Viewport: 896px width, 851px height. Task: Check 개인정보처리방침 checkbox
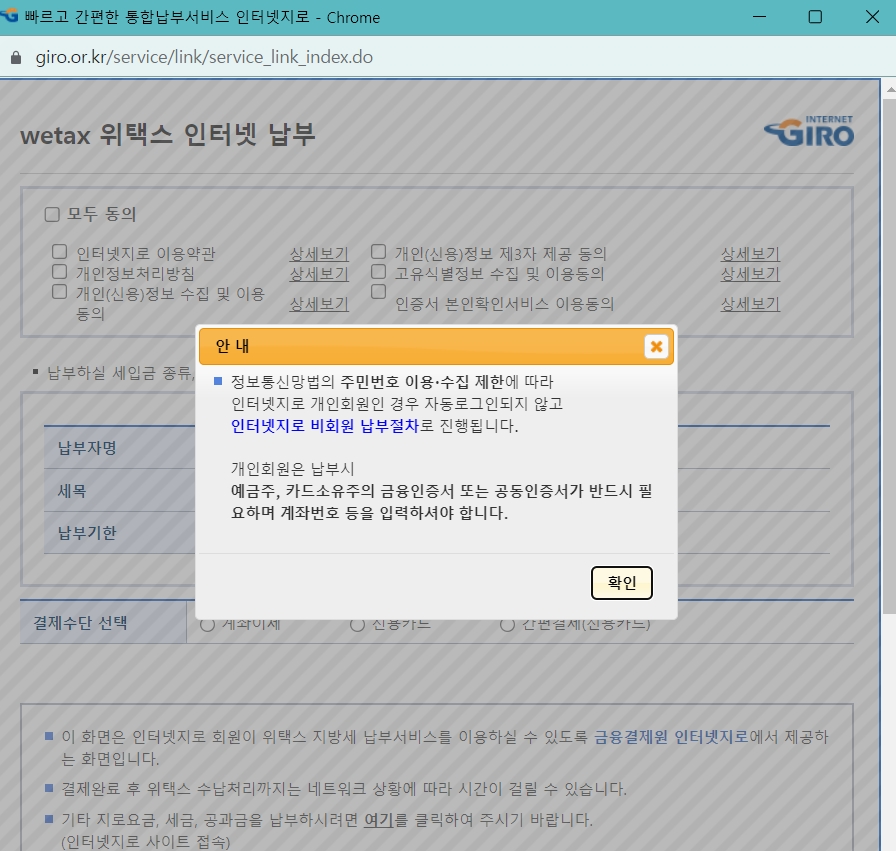pos(59,271)
